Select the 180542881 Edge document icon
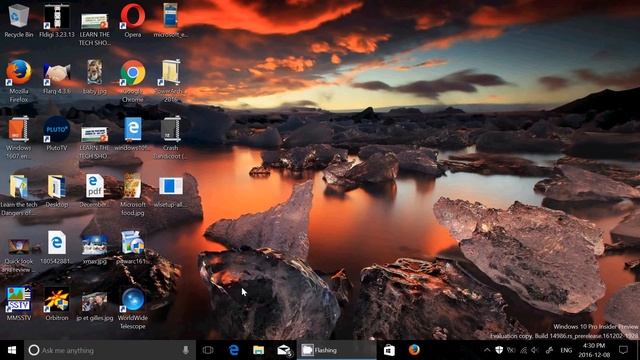 57,248
